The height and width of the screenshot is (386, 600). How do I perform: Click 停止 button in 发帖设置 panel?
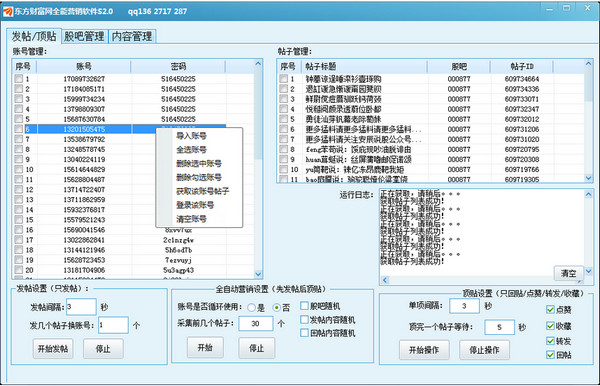pyautogui.click(x=103, y=348)
